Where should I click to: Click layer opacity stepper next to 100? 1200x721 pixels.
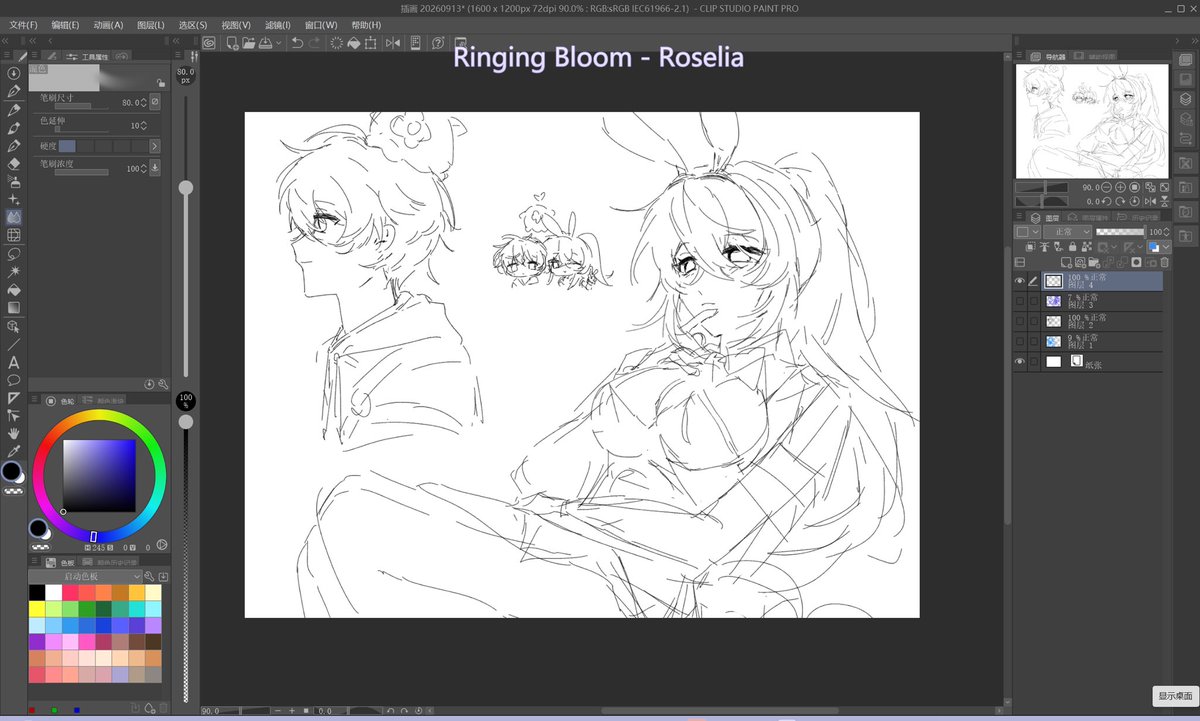1167,232
